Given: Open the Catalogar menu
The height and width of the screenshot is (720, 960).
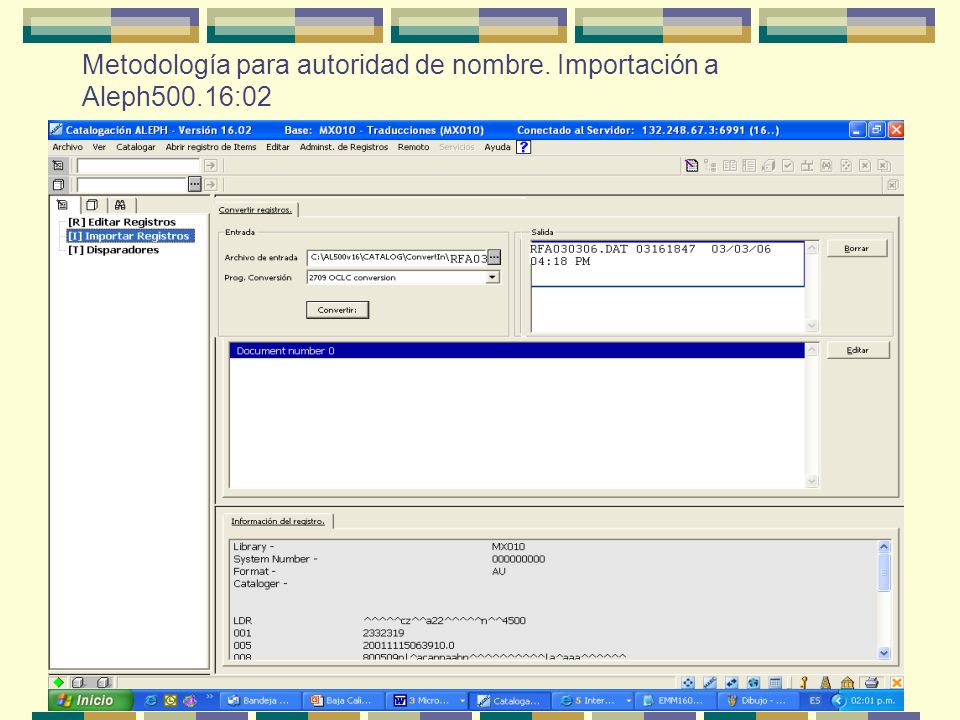Looking at the screenshot, I should [x=136, y=147].
